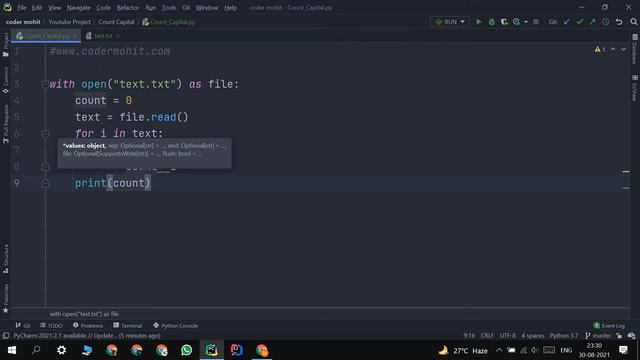640x360 pixels.
Task: Open the taskbar search magnifier
Action: (36, 350)
